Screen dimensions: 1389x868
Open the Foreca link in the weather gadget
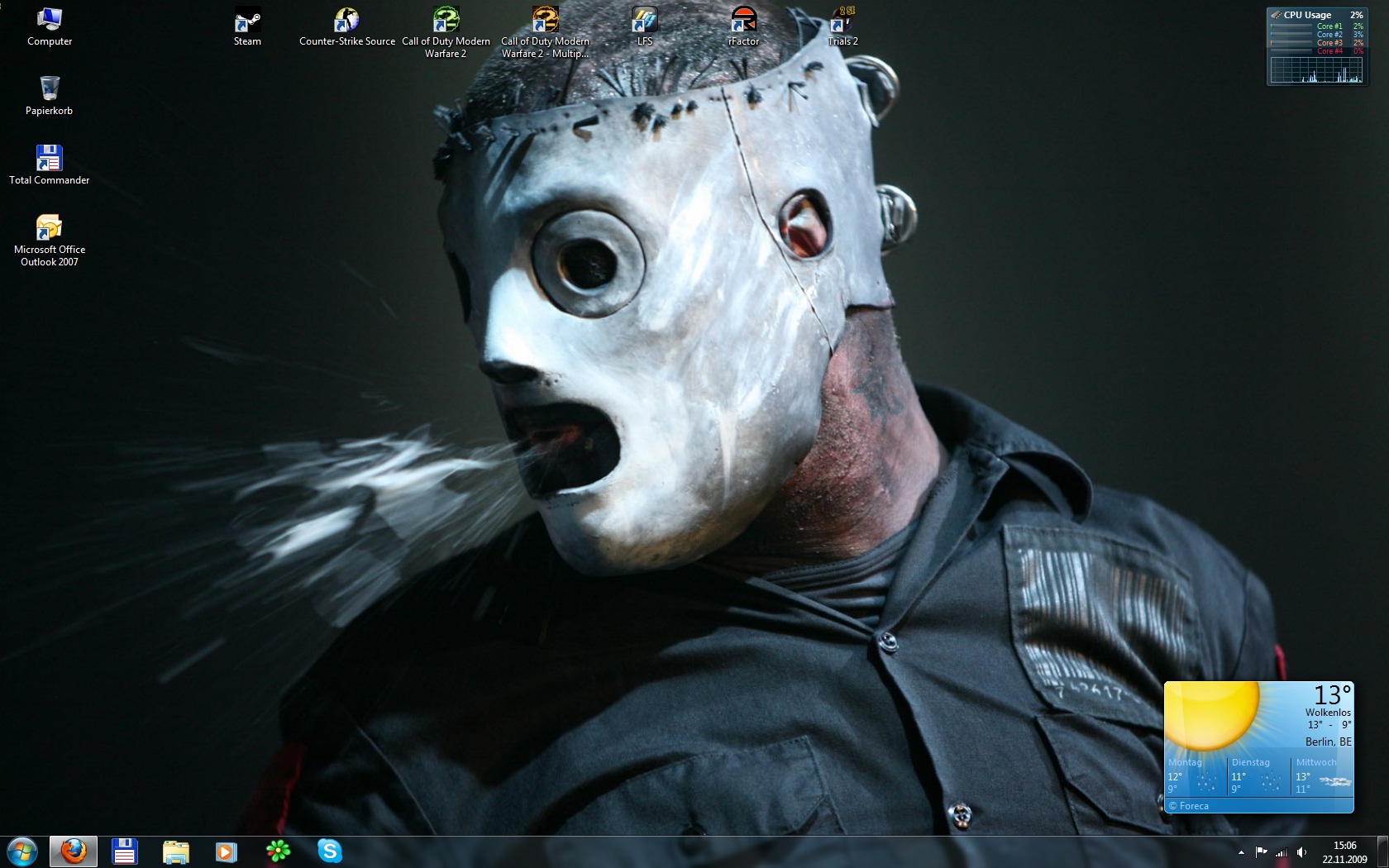(1189, 806)
